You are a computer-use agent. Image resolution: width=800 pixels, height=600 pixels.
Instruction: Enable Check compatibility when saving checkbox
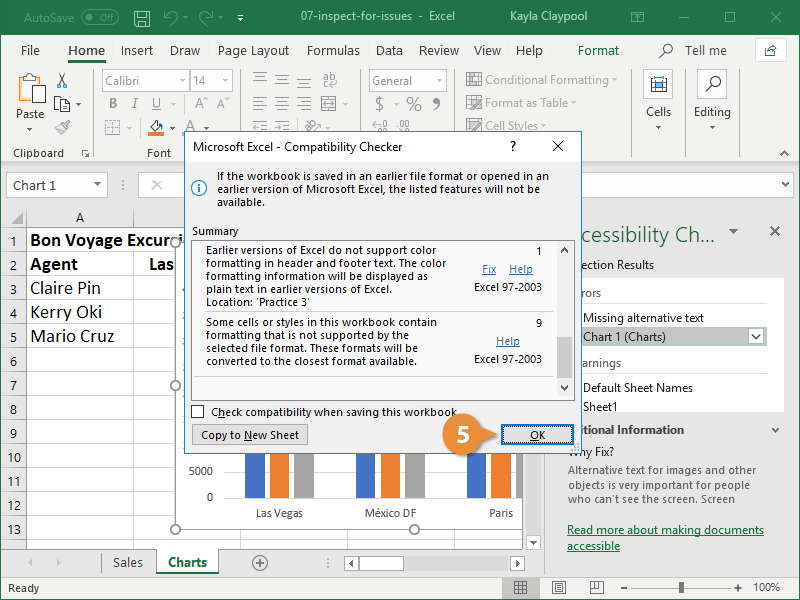point(198,412)
